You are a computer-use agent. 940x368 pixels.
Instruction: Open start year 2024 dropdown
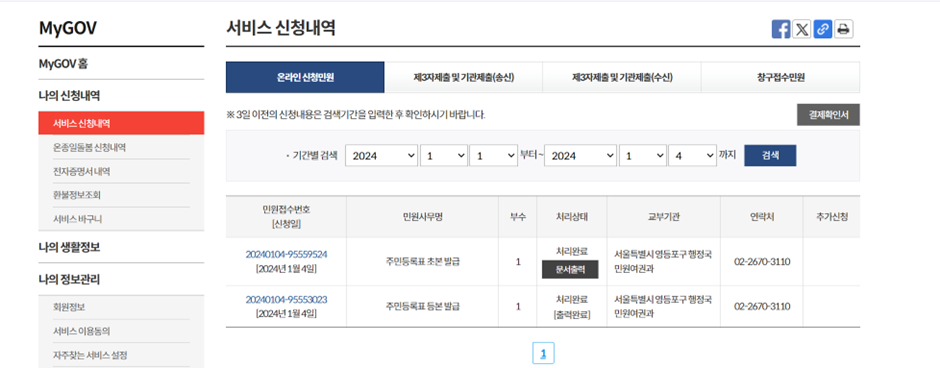point(381,156)
